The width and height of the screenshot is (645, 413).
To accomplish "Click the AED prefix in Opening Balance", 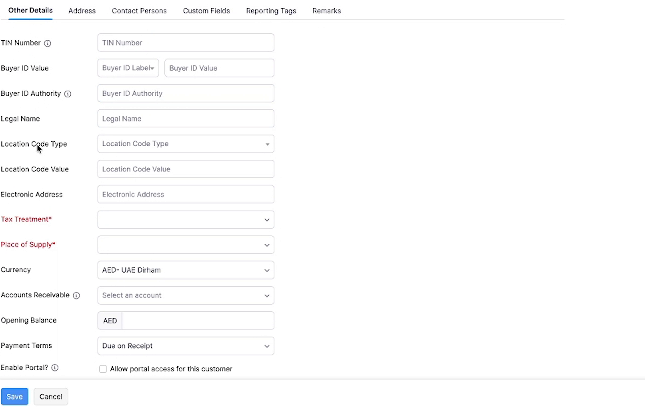I will pyautogui.click(x=110, y=320).
